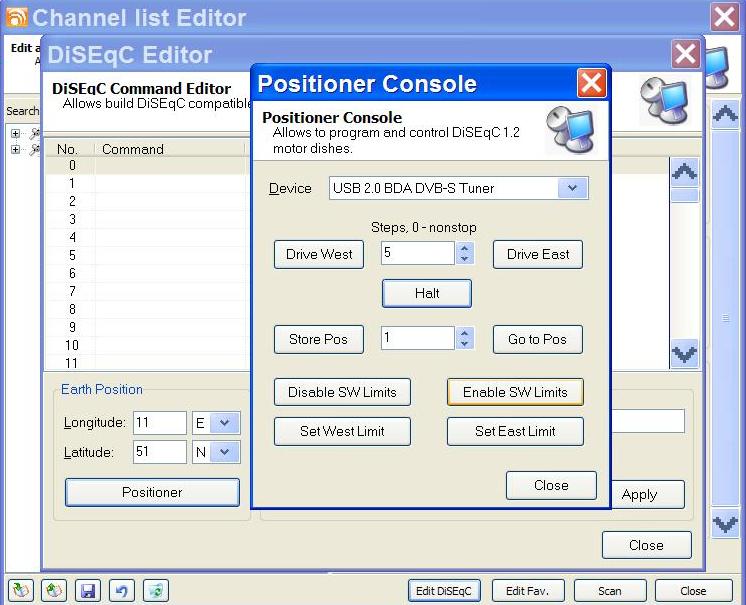746x605 pixels.
Task: Decrease the stored position number
Action: tap(464, 344)
